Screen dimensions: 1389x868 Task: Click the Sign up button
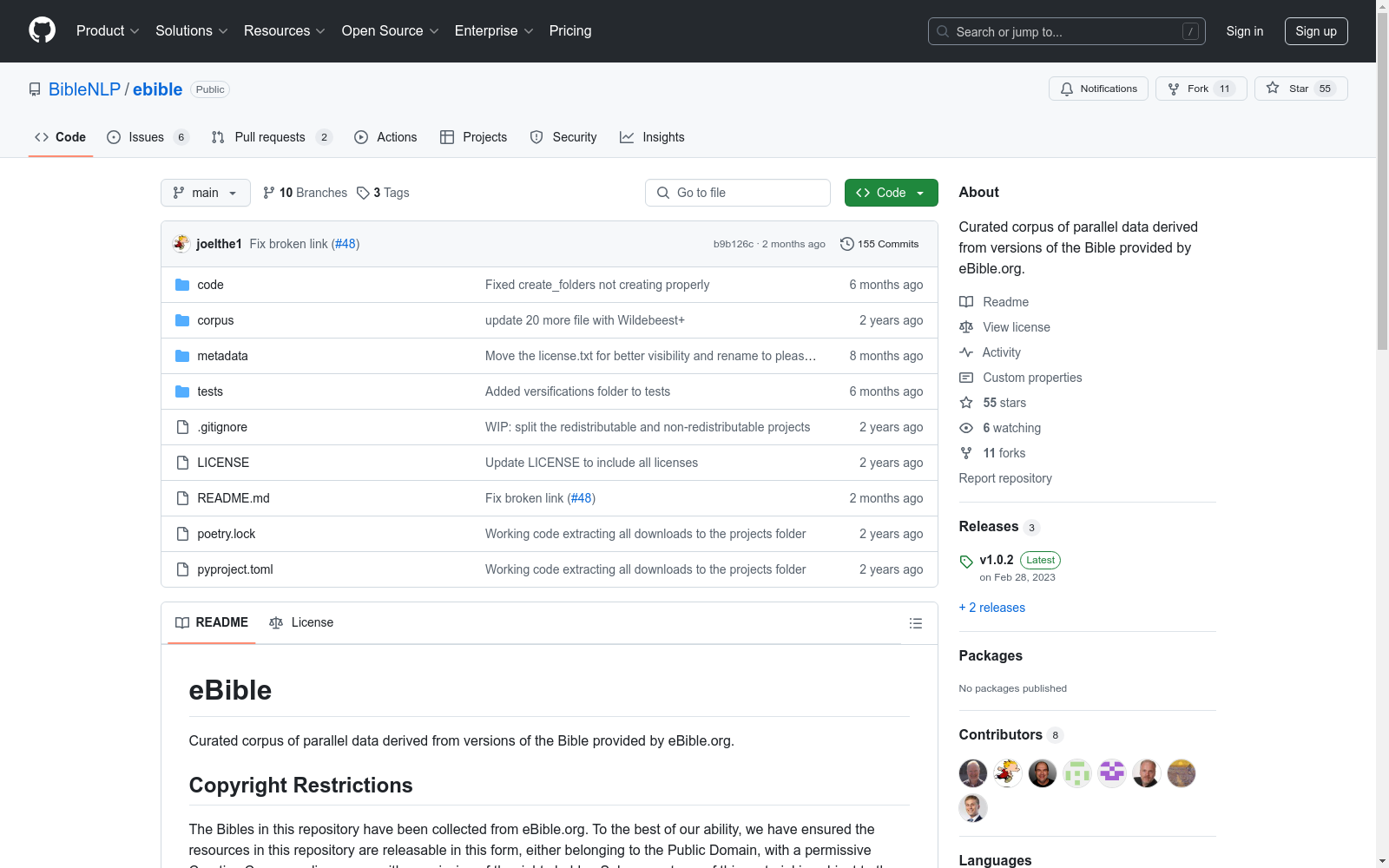pos(1316,31)
